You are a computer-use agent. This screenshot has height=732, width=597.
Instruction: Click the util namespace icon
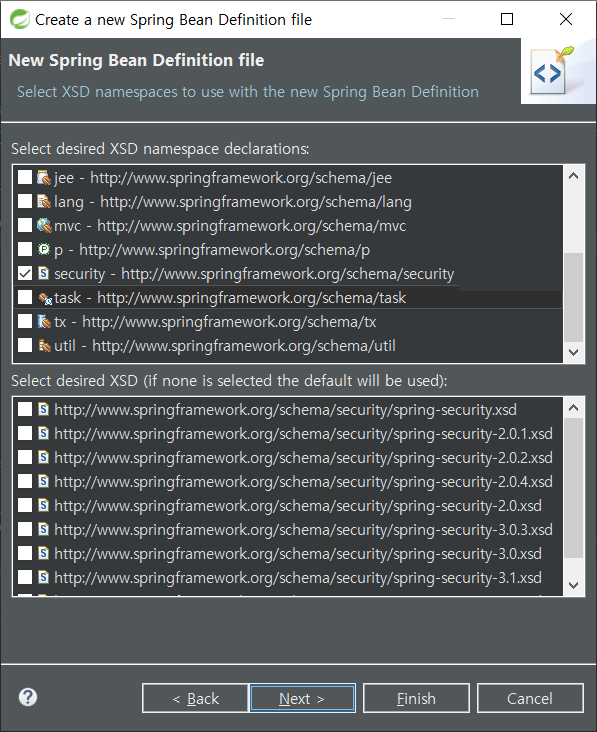tap(44, 346)
